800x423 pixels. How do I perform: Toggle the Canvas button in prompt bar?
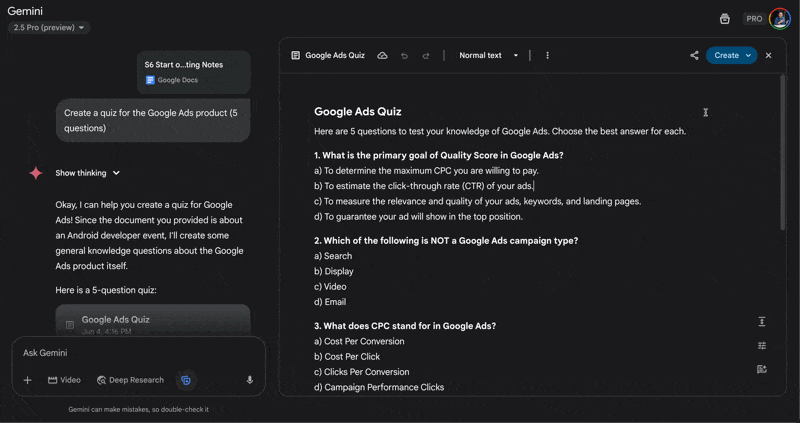pyautogui.click(x=186, y=380)
